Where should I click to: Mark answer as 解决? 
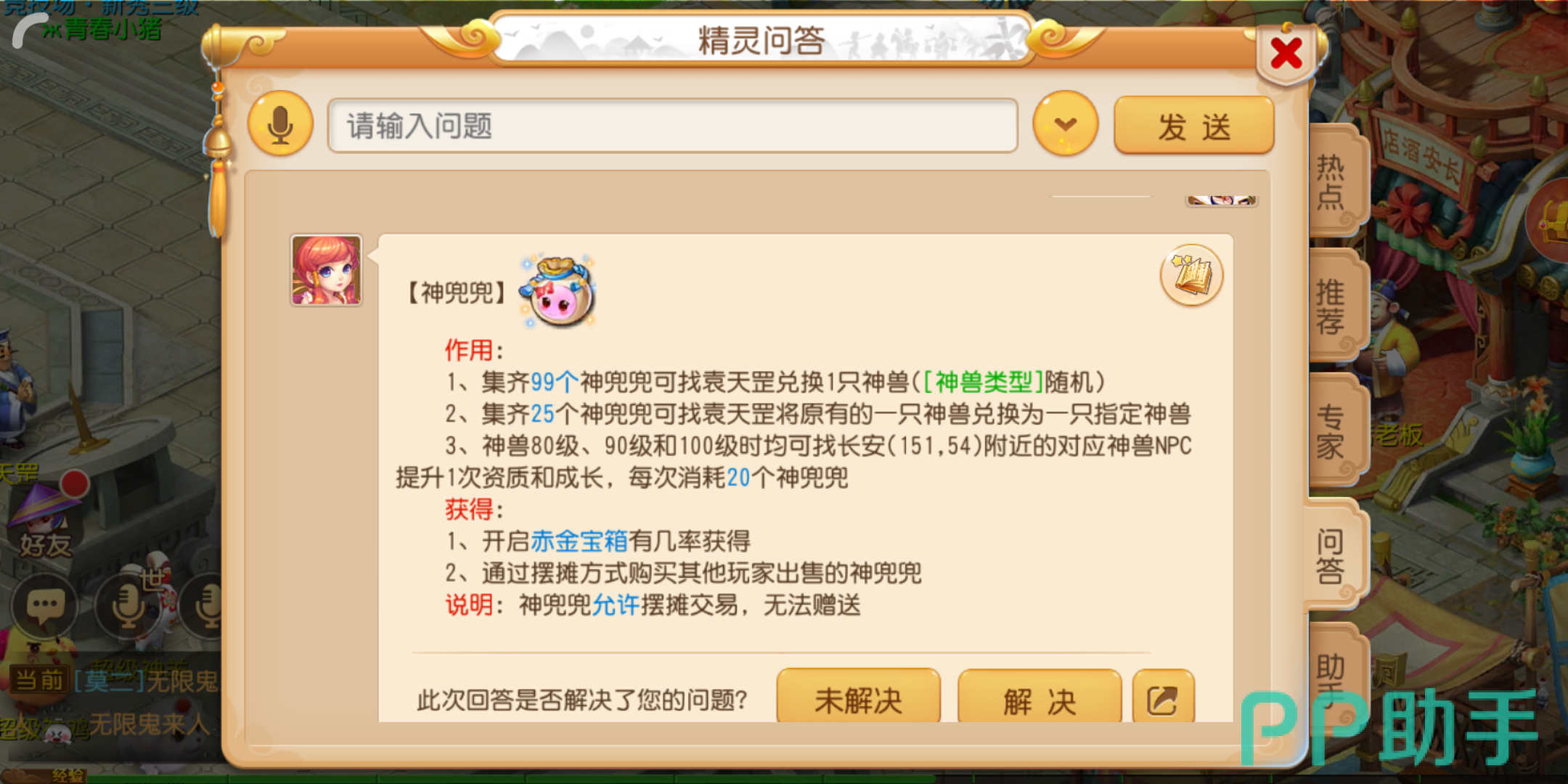[x=1040, y=698]
